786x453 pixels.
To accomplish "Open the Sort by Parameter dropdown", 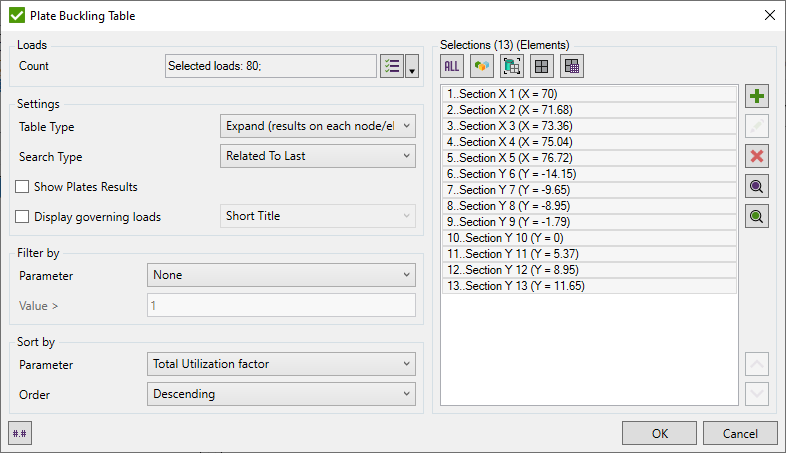I will pyautogui.click(x=281, y=364).
